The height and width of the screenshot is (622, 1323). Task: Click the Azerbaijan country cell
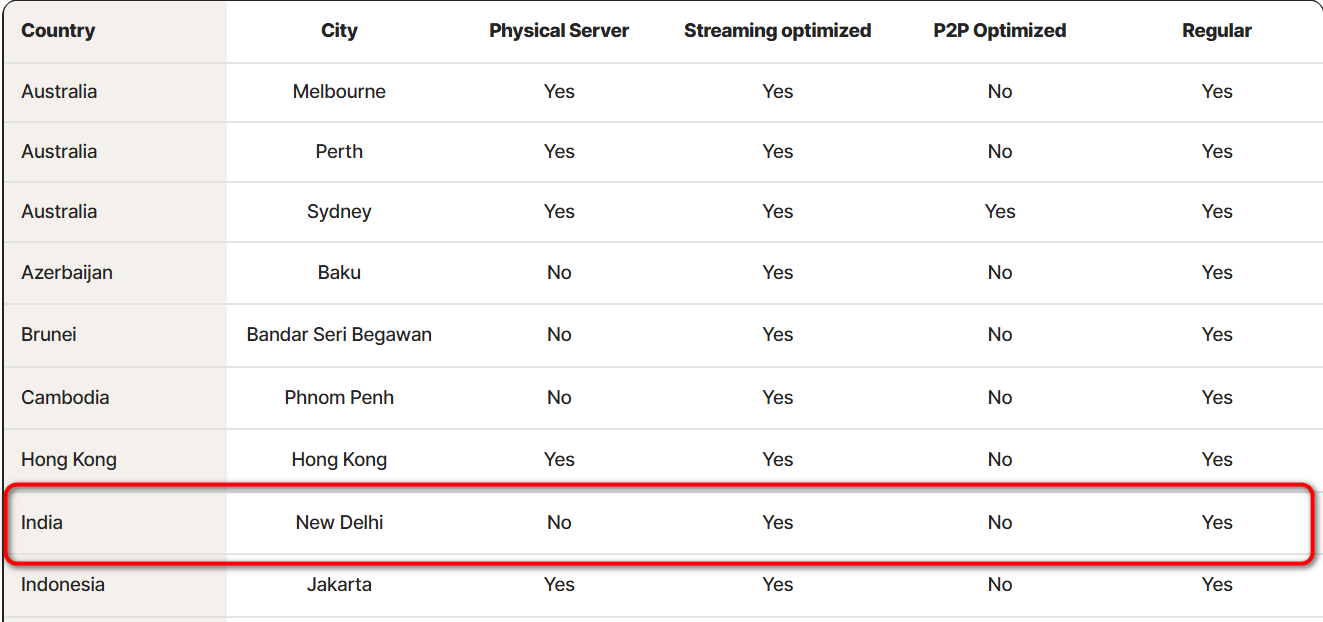[67, 273]
